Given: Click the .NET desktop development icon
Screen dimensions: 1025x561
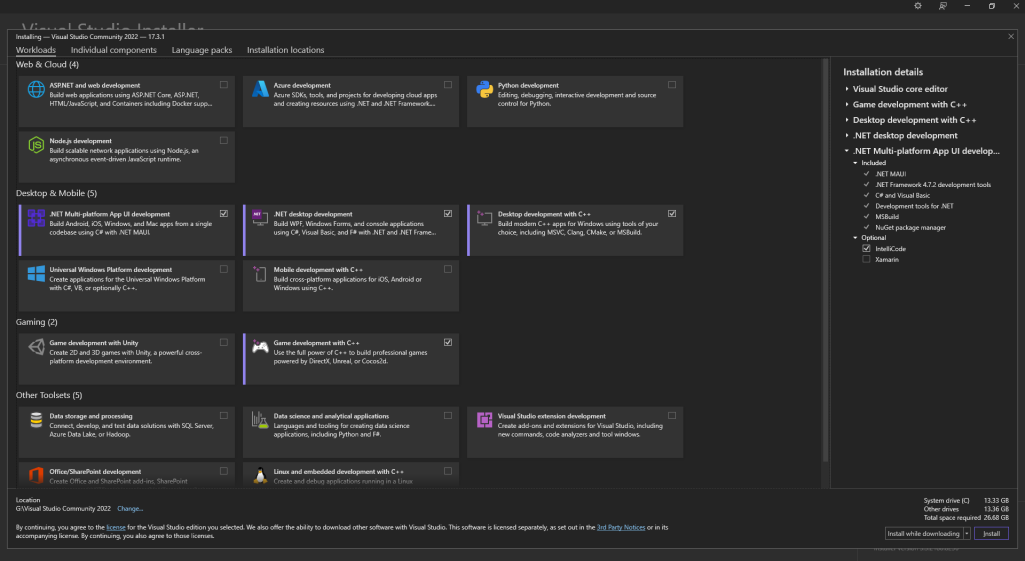Looking at the screenshot, I should [260, 218].
